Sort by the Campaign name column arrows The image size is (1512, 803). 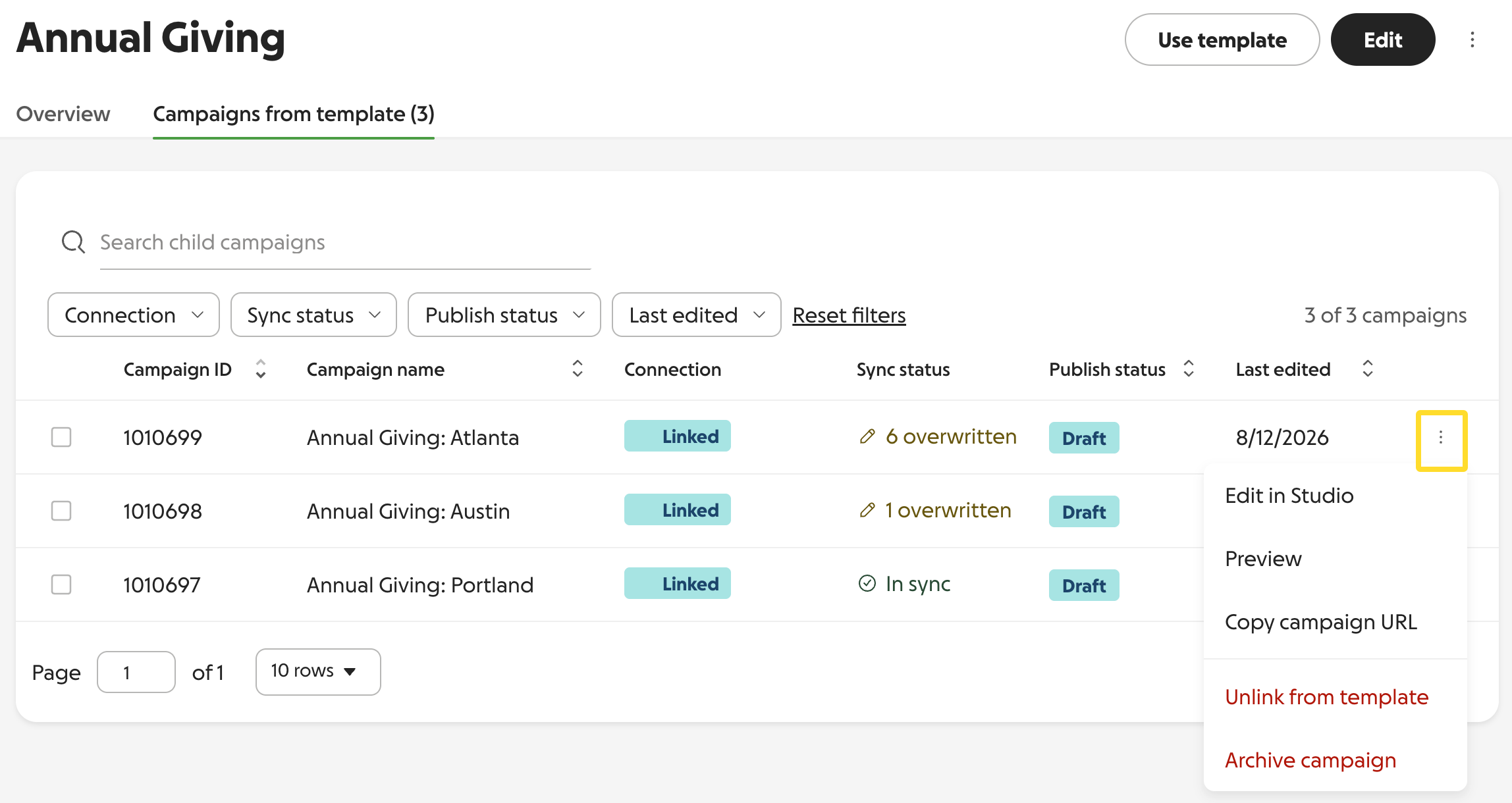click(578, 369)
